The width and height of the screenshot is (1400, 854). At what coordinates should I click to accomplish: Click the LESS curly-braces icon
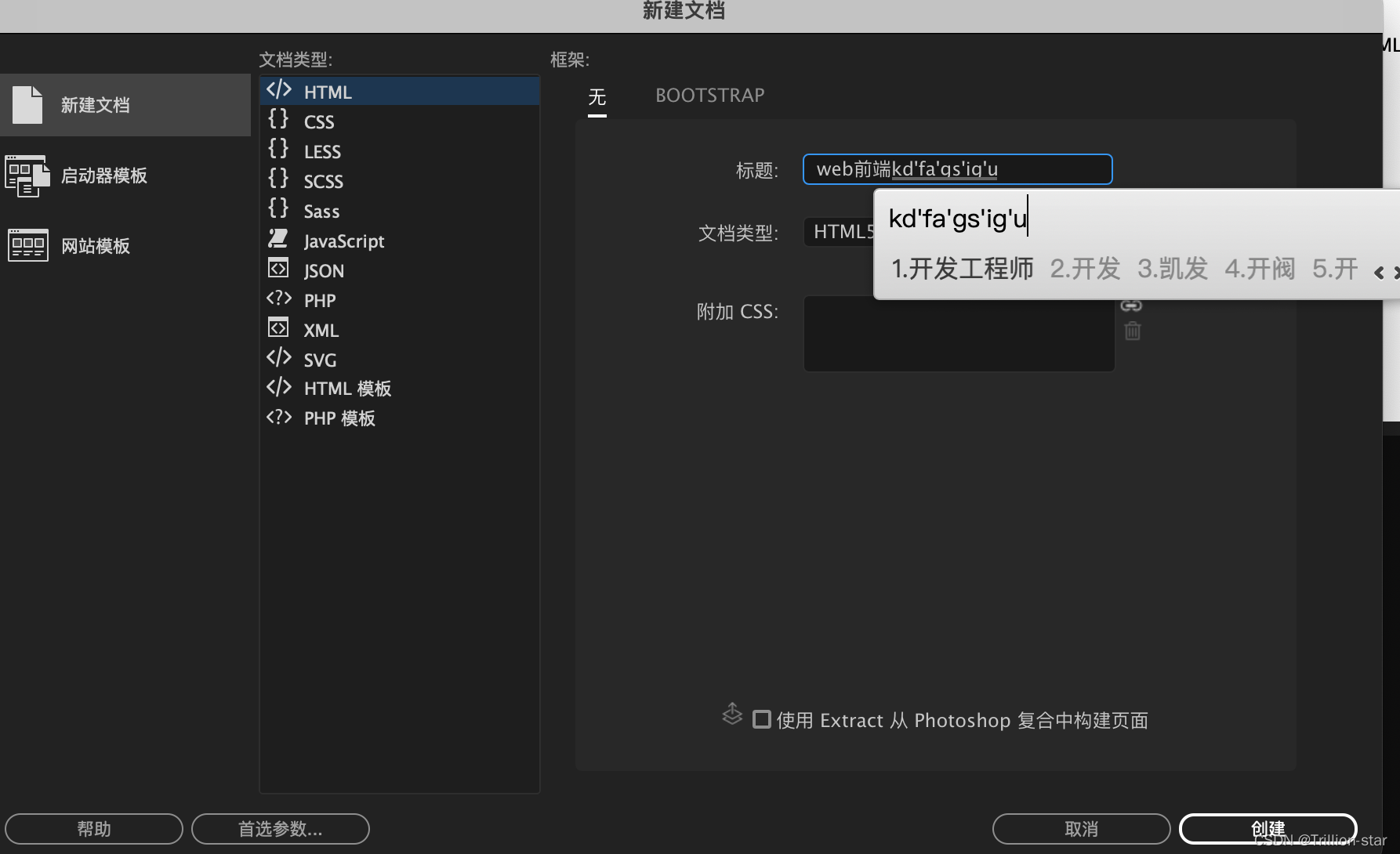pos(278,149)
